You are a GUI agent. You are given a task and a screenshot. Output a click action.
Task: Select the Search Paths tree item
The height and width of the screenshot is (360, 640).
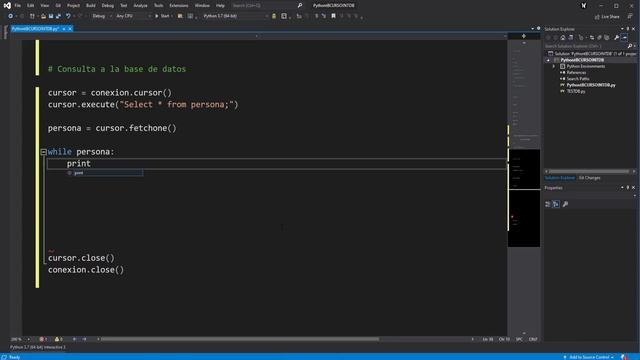coord(578,79)
